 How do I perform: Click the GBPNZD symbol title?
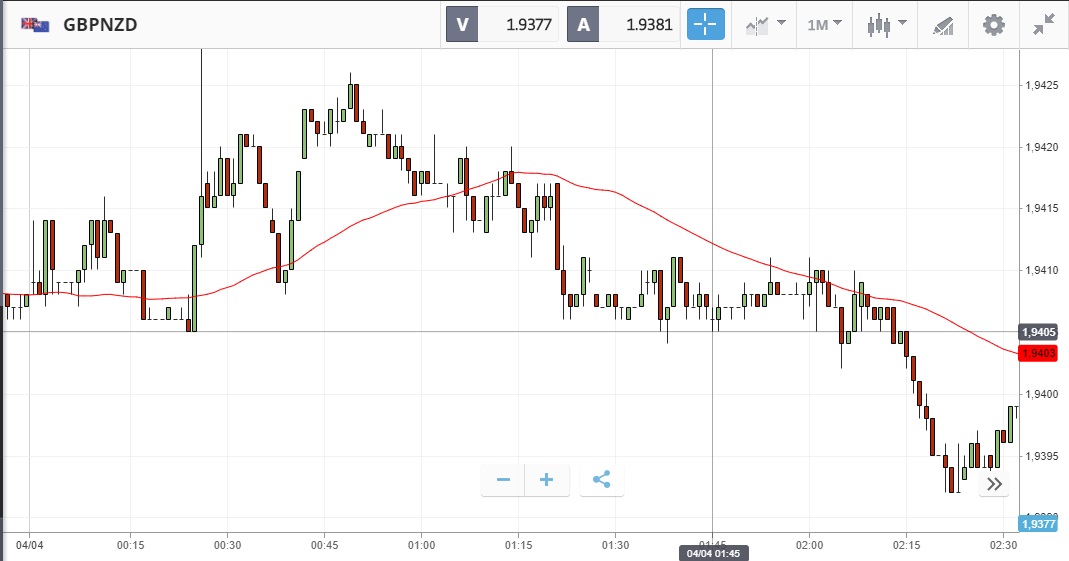pos(100,25)
